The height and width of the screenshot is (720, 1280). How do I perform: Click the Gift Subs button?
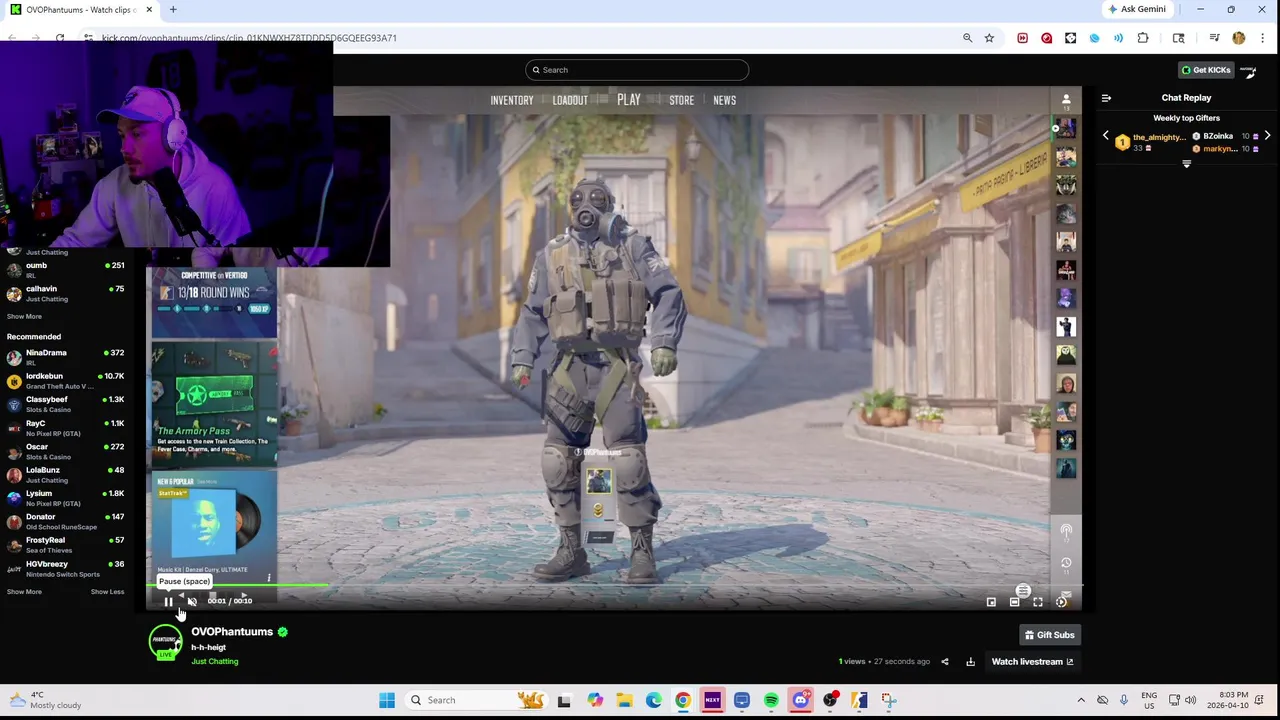pyautogui.click(x=1049, y=635)
